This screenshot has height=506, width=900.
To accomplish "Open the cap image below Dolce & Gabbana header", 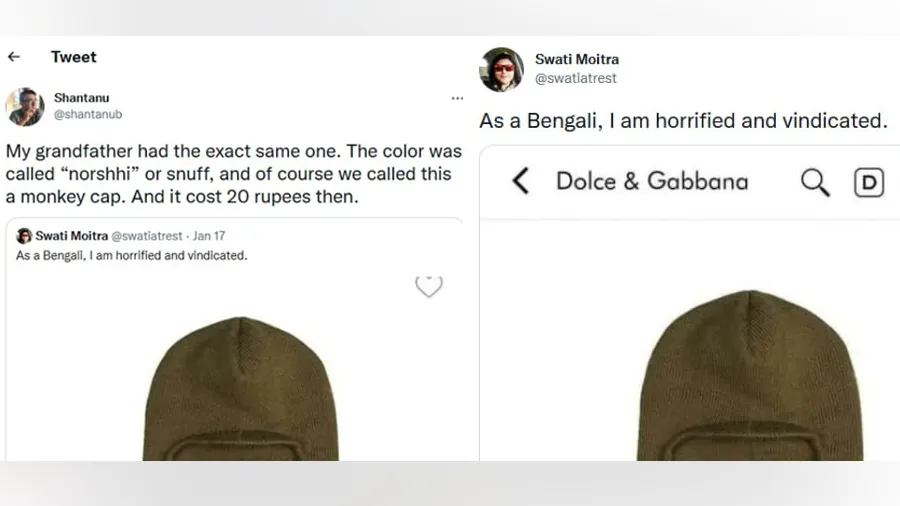I will 750,378.
